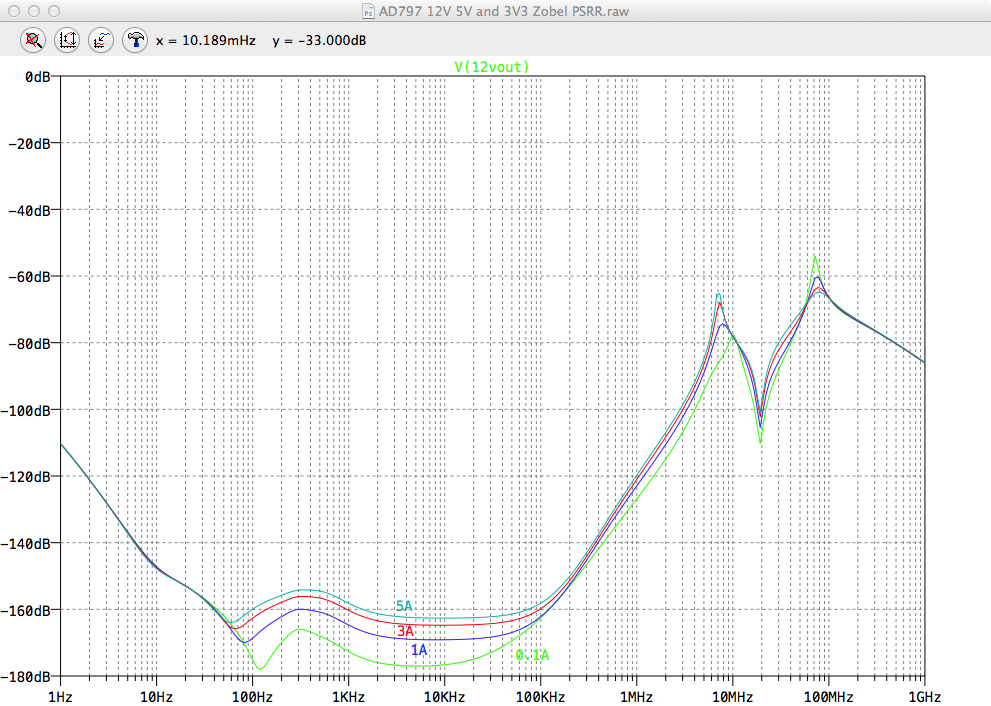Click the 1GHz frequency axis label

click(x=925, y=697)
